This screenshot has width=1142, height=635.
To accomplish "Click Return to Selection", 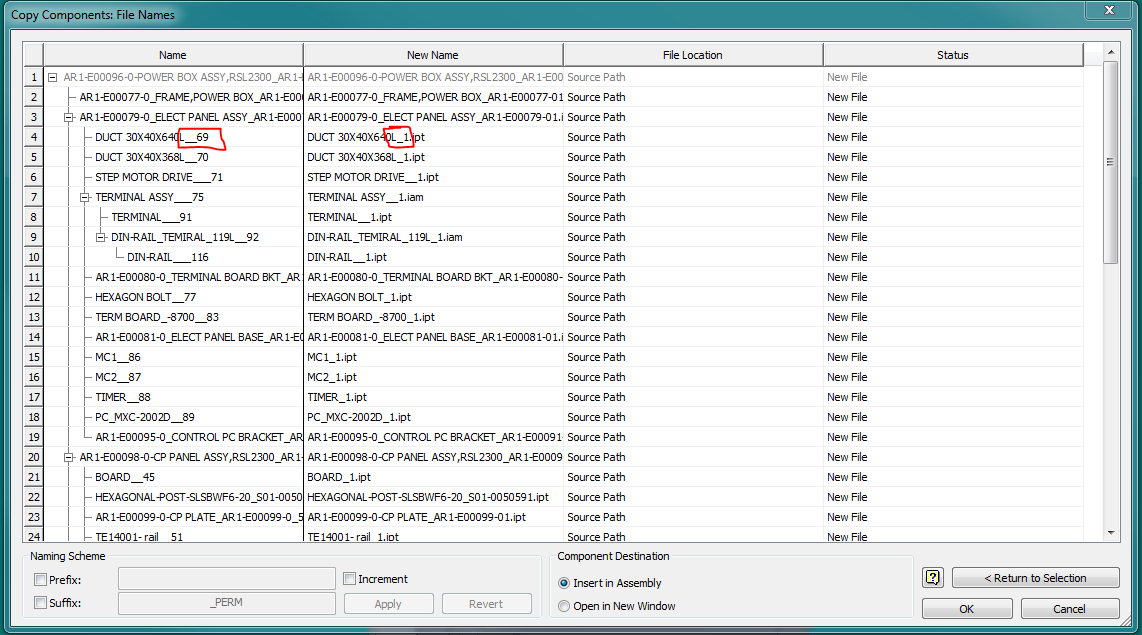I will 1035,577.
